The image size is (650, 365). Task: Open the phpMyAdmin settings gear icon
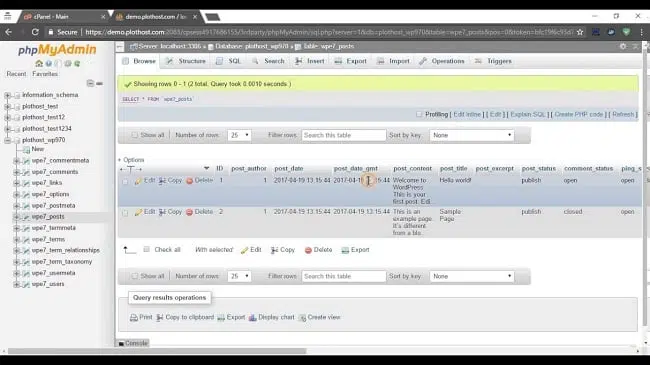(68, 63)
